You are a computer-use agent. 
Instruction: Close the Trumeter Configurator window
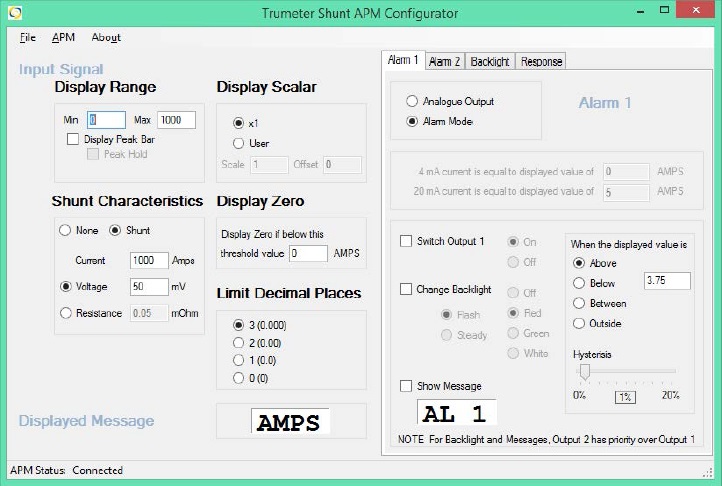pyautogui.click(x=696, y=10)
